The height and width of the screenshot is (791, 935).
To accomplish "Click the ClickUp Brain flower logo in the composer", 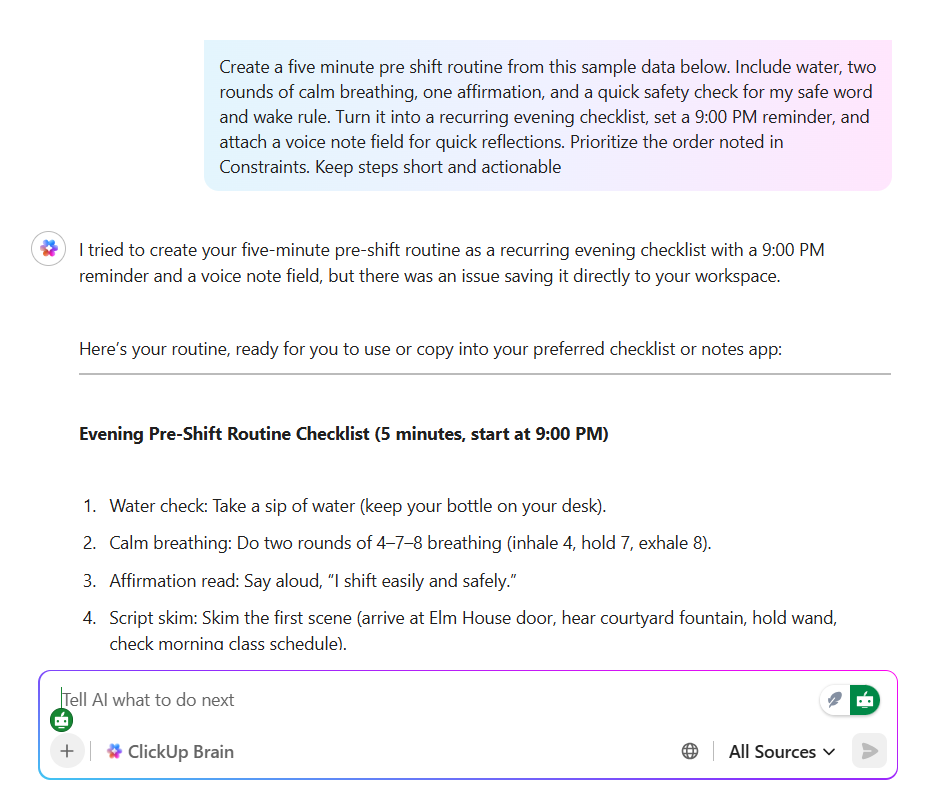I will (x=114, y=751).
